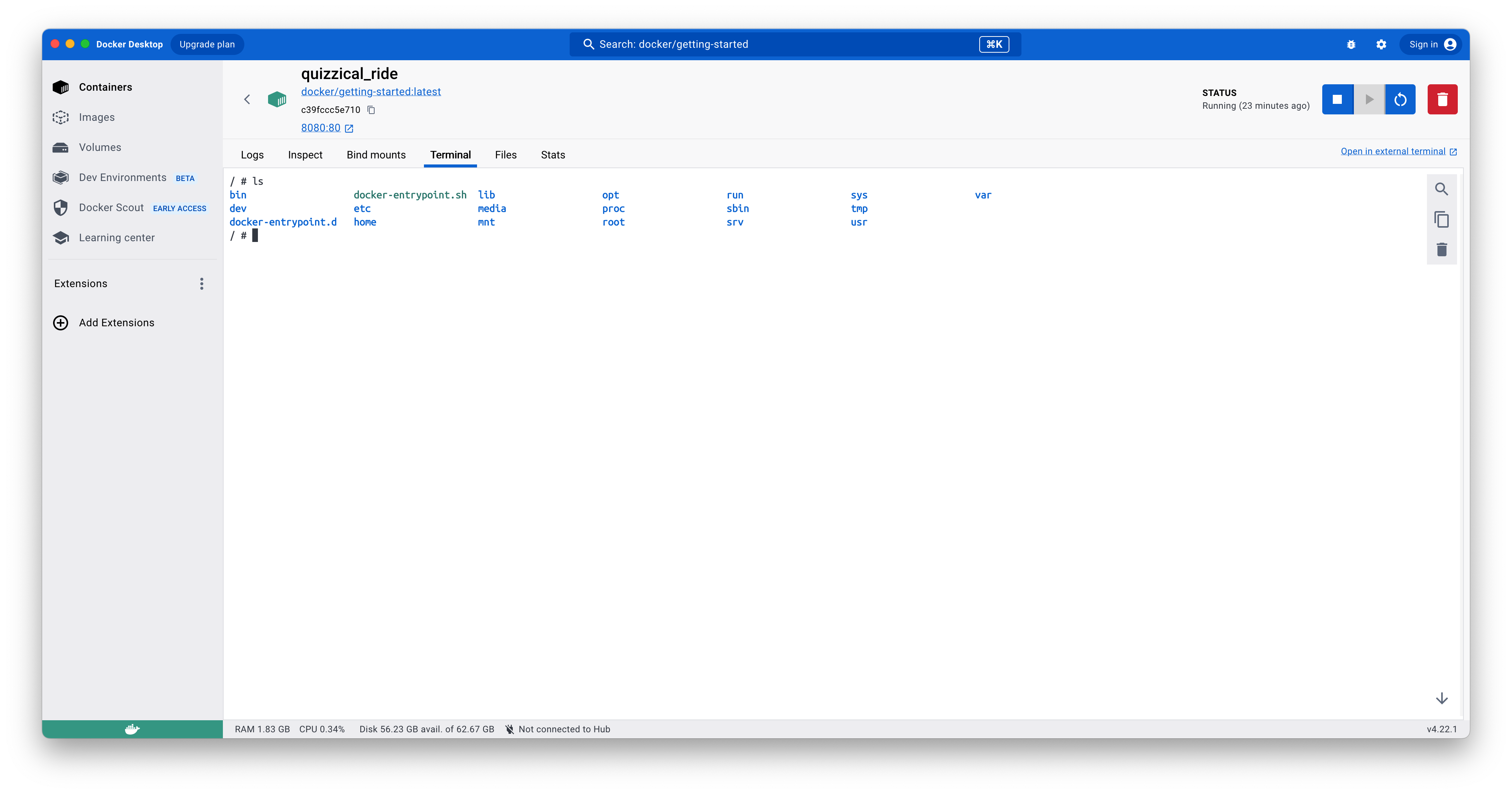Open the Docker Scout shield icon
Screen dimensions: 1512x794
coord(61,208)
